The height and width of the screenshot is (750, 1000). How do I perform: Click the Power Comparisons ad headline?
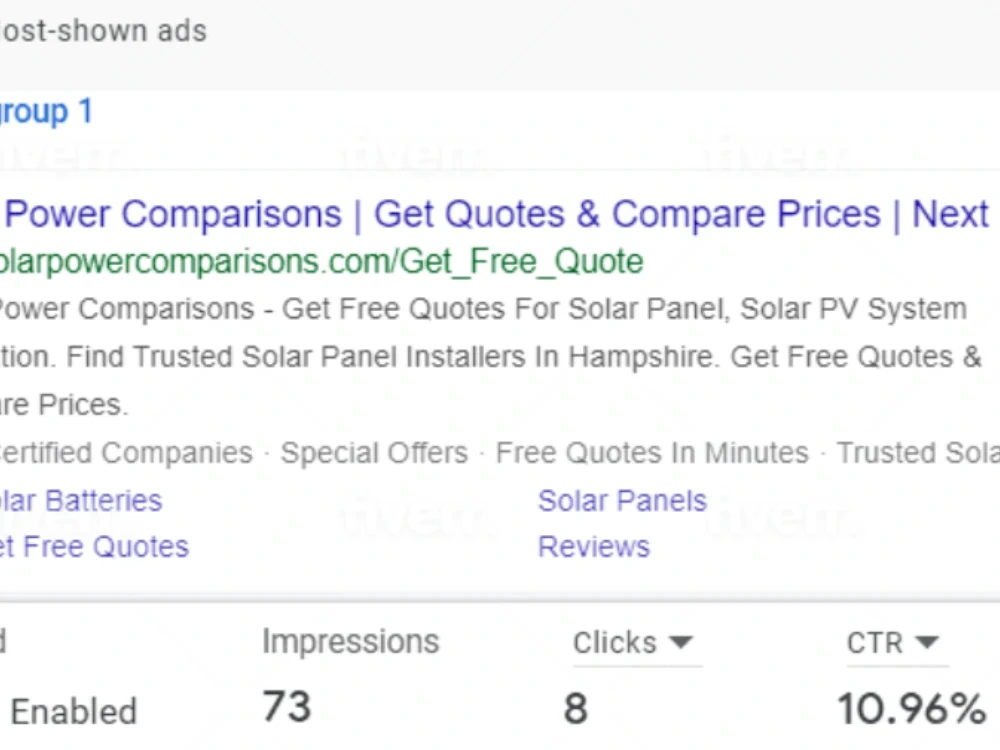point(496,214)
